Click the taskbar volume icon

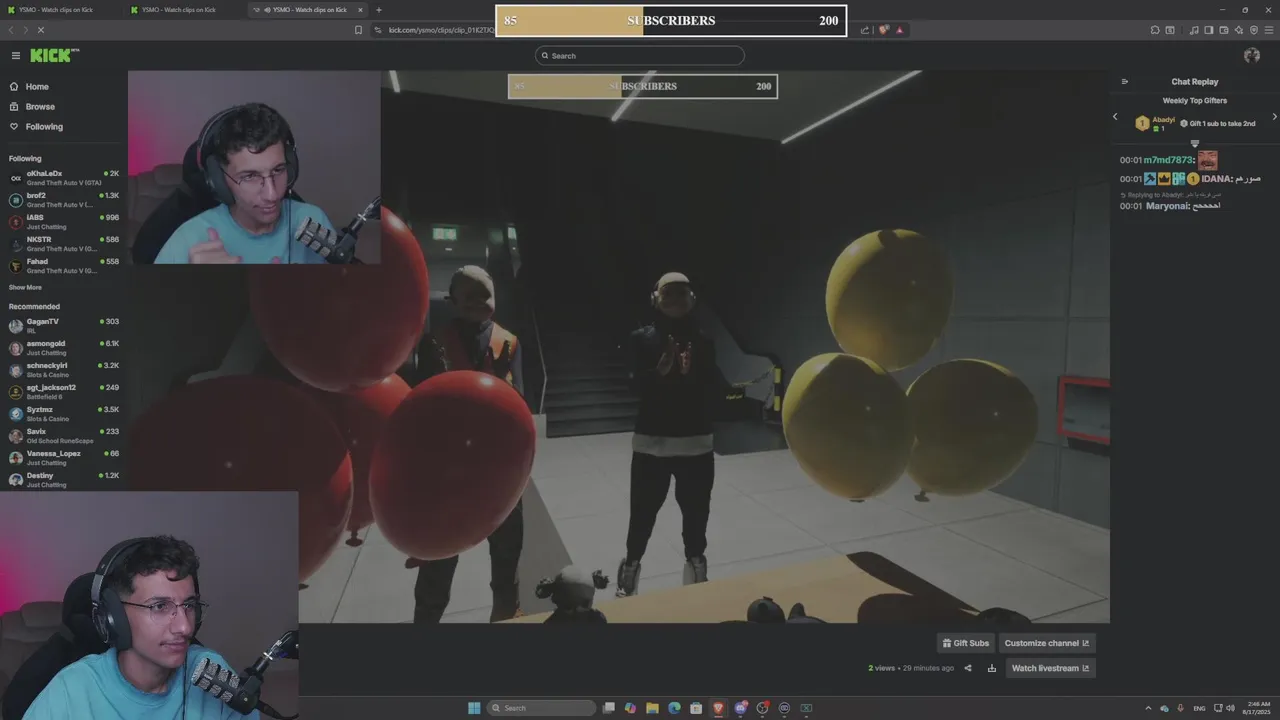(x=1229, y=708)
